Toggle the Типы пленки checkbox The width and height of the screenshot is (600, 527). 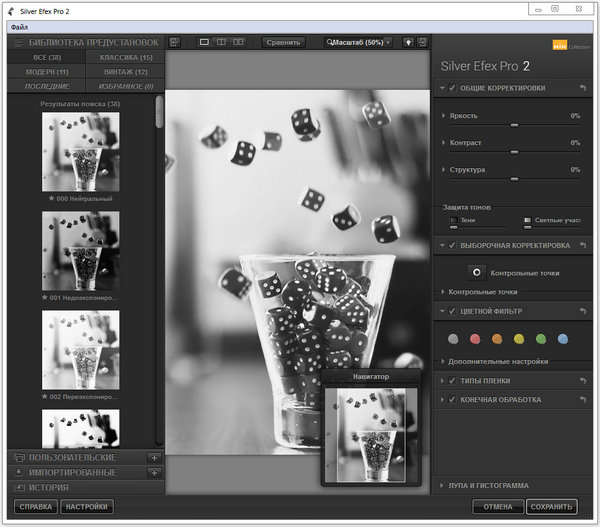pos(453,381)
